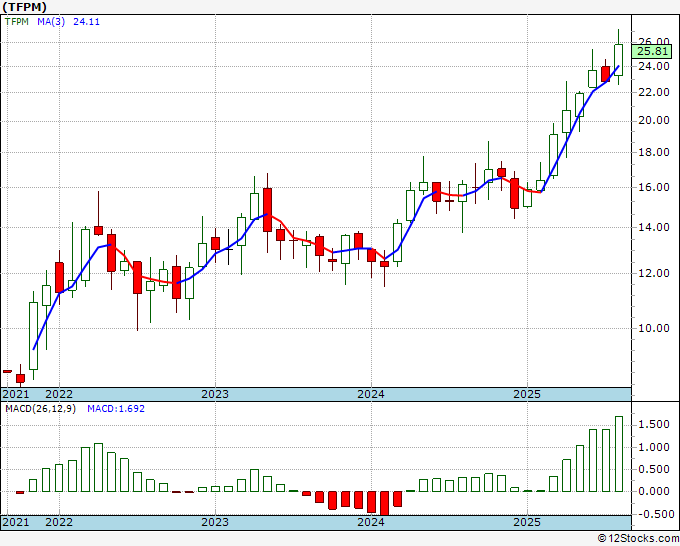The width and height of the screenshot is (680, 546).
Task: Click the MACD:1.692 value label
Action: [116, 409]
